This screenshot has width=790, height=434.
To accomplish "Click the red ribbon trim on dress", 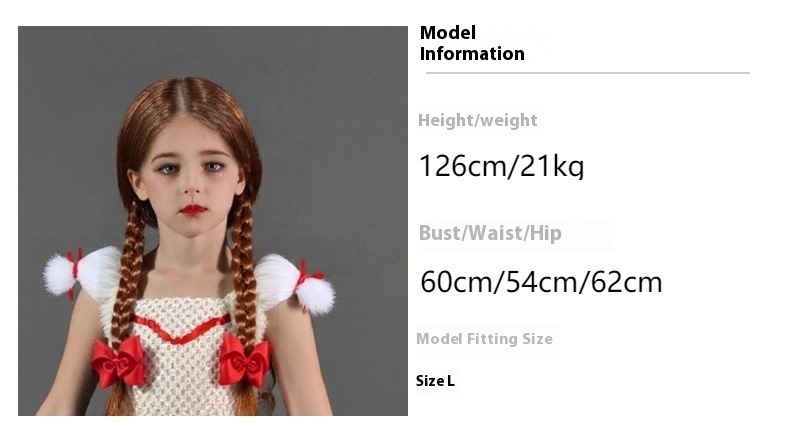I will coord(181,328).
